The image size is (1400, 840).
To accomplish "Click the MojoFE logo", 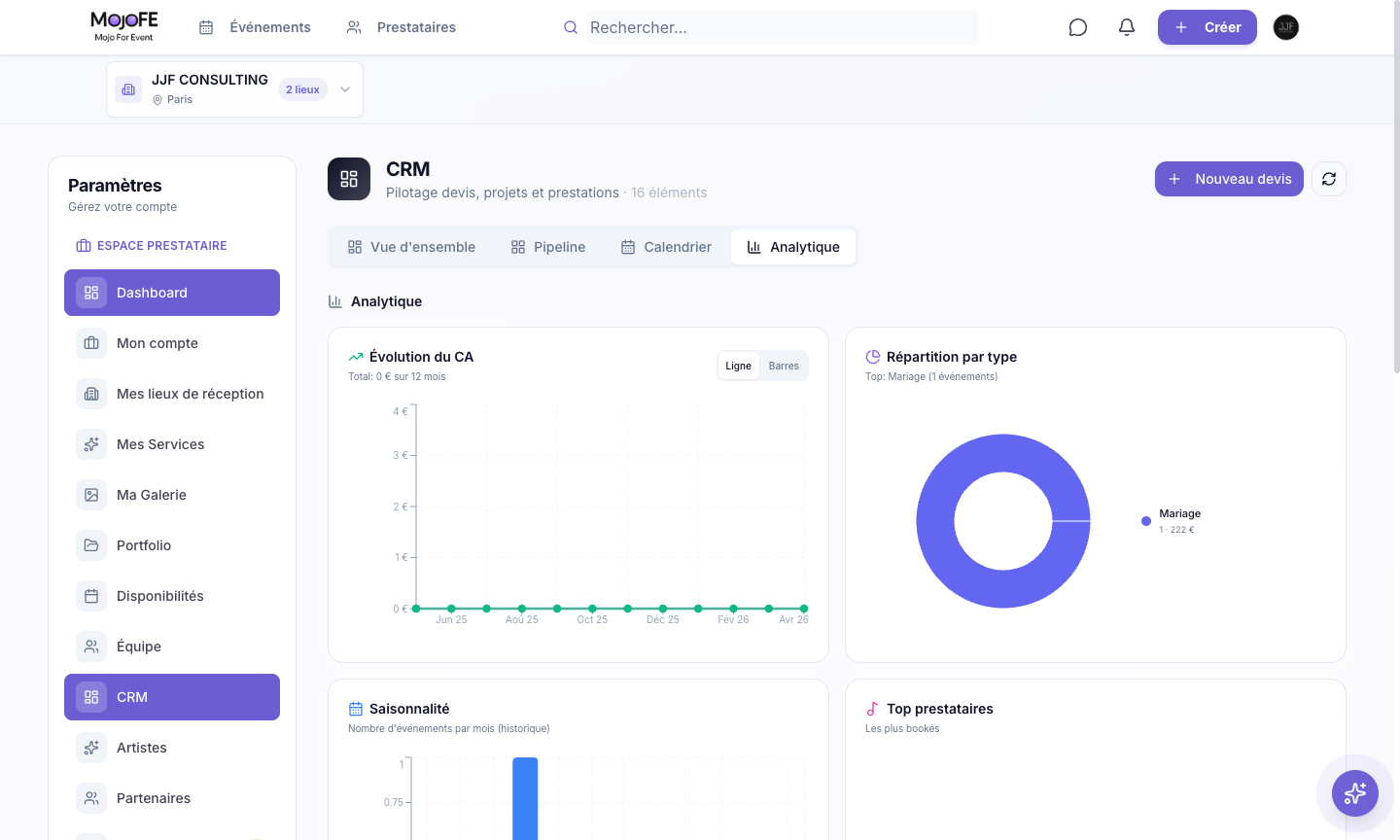I will pos(123,26).
